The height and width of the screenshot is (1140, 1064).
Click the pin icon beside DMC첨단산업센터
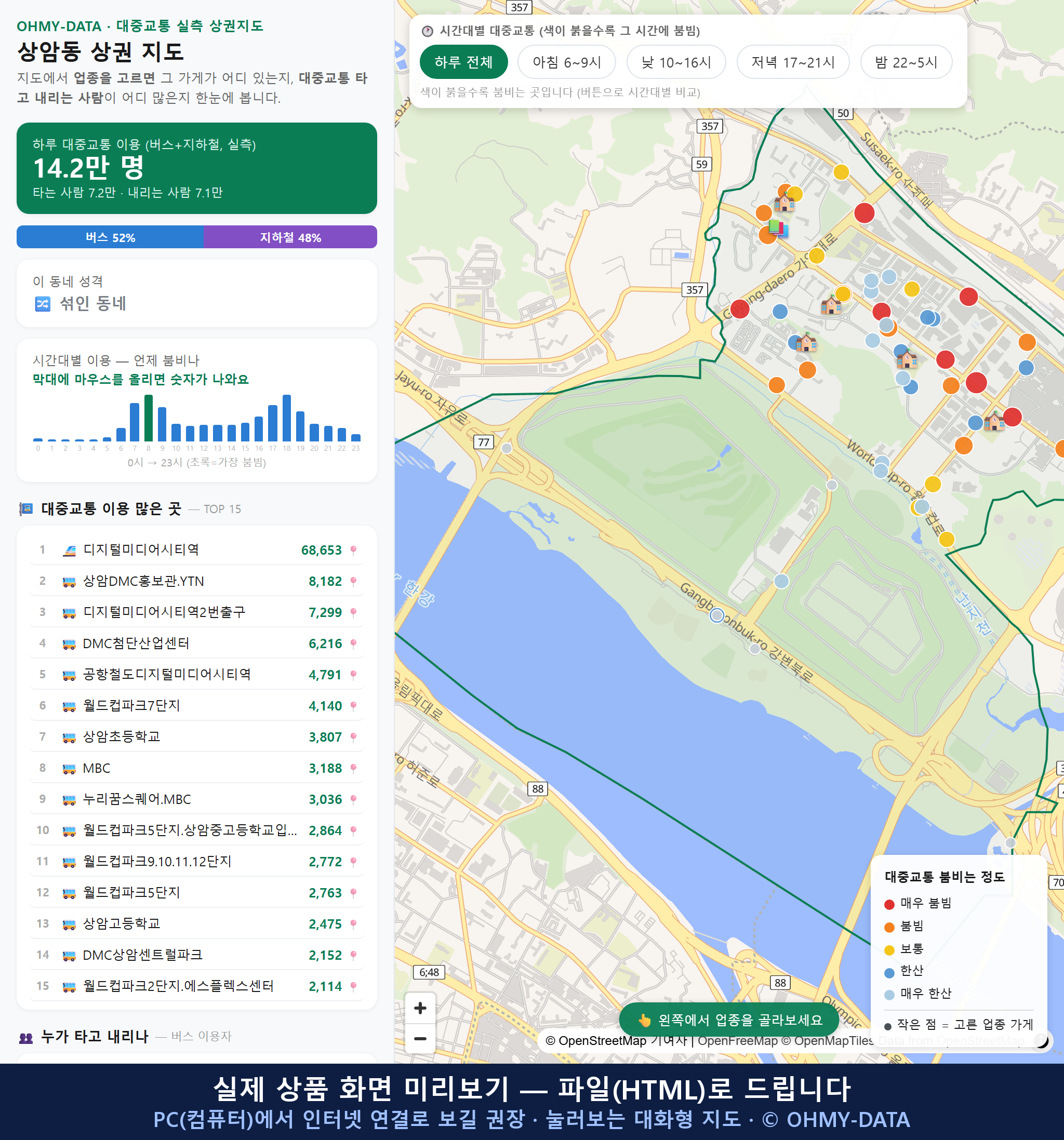353,644
